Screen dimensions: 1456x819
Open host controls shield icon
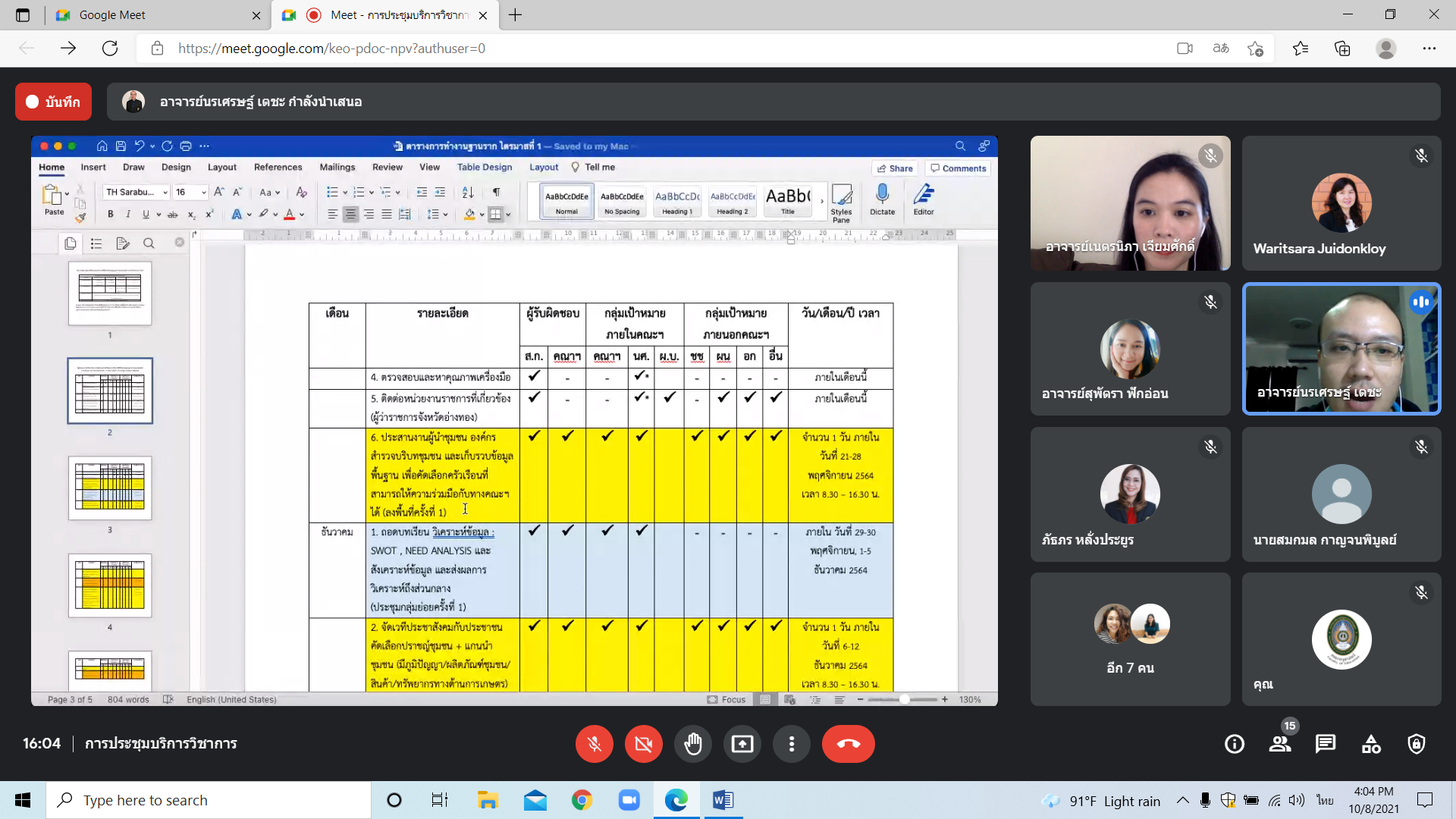[x=1417, y=744]
